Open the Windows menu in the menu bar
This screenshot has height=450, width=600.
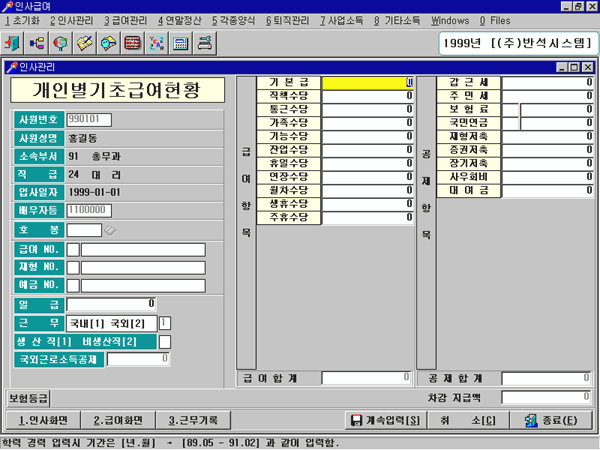tap(451, 20)
